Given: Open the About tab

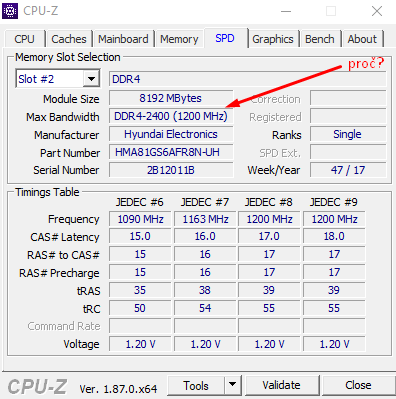Looking at the screenshot, I should pos(362,39).
